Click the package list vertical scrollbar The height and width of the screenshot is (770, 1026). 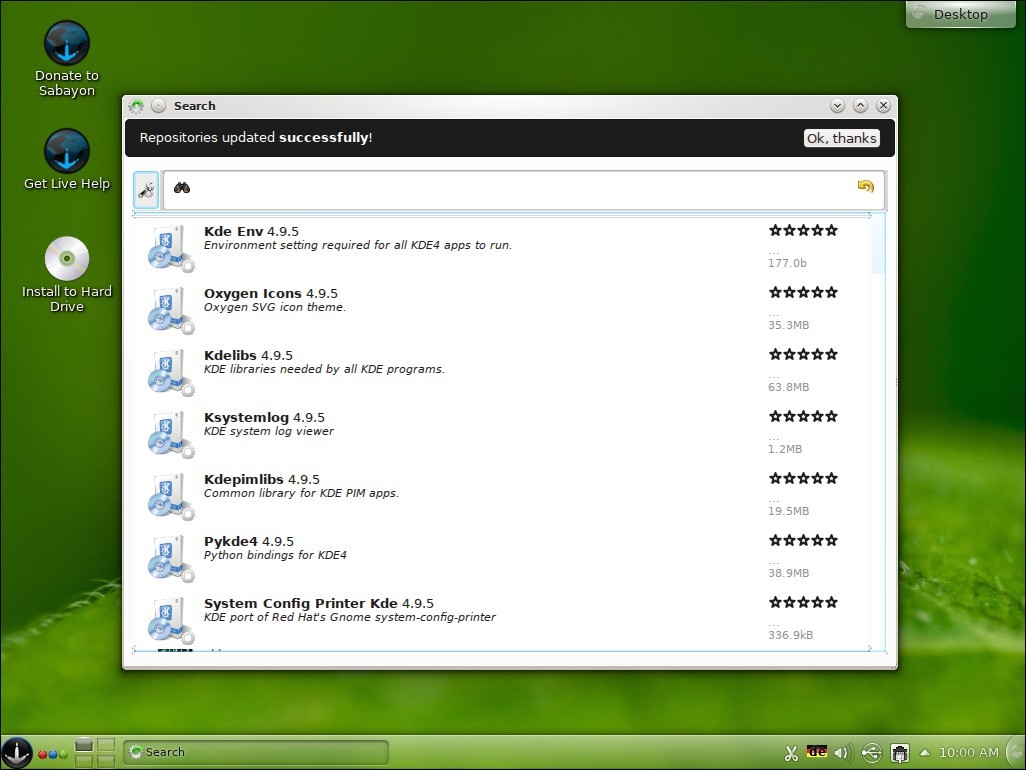(878, 432)
